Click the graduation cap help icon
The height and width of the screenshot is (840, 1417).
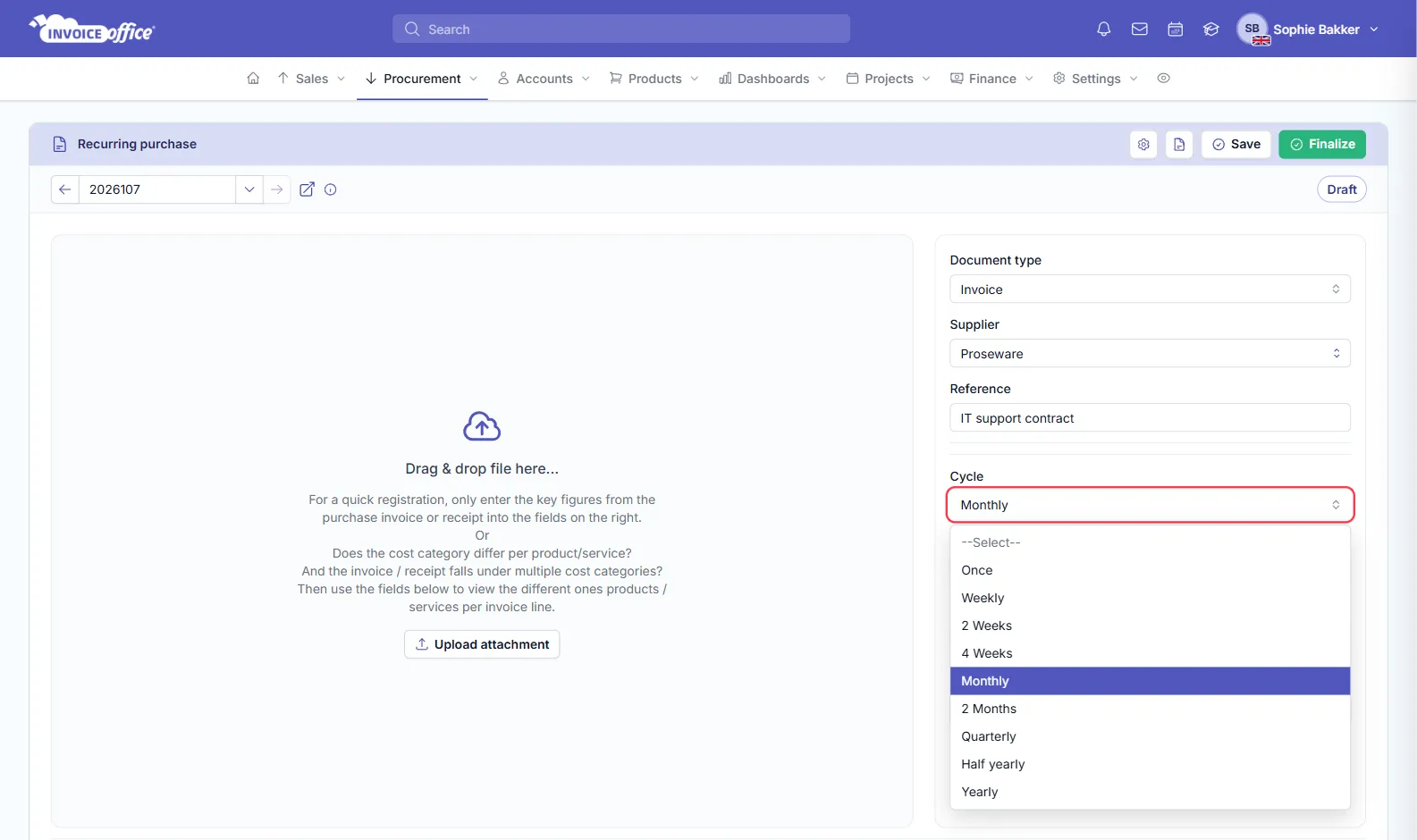point(1211,29)
